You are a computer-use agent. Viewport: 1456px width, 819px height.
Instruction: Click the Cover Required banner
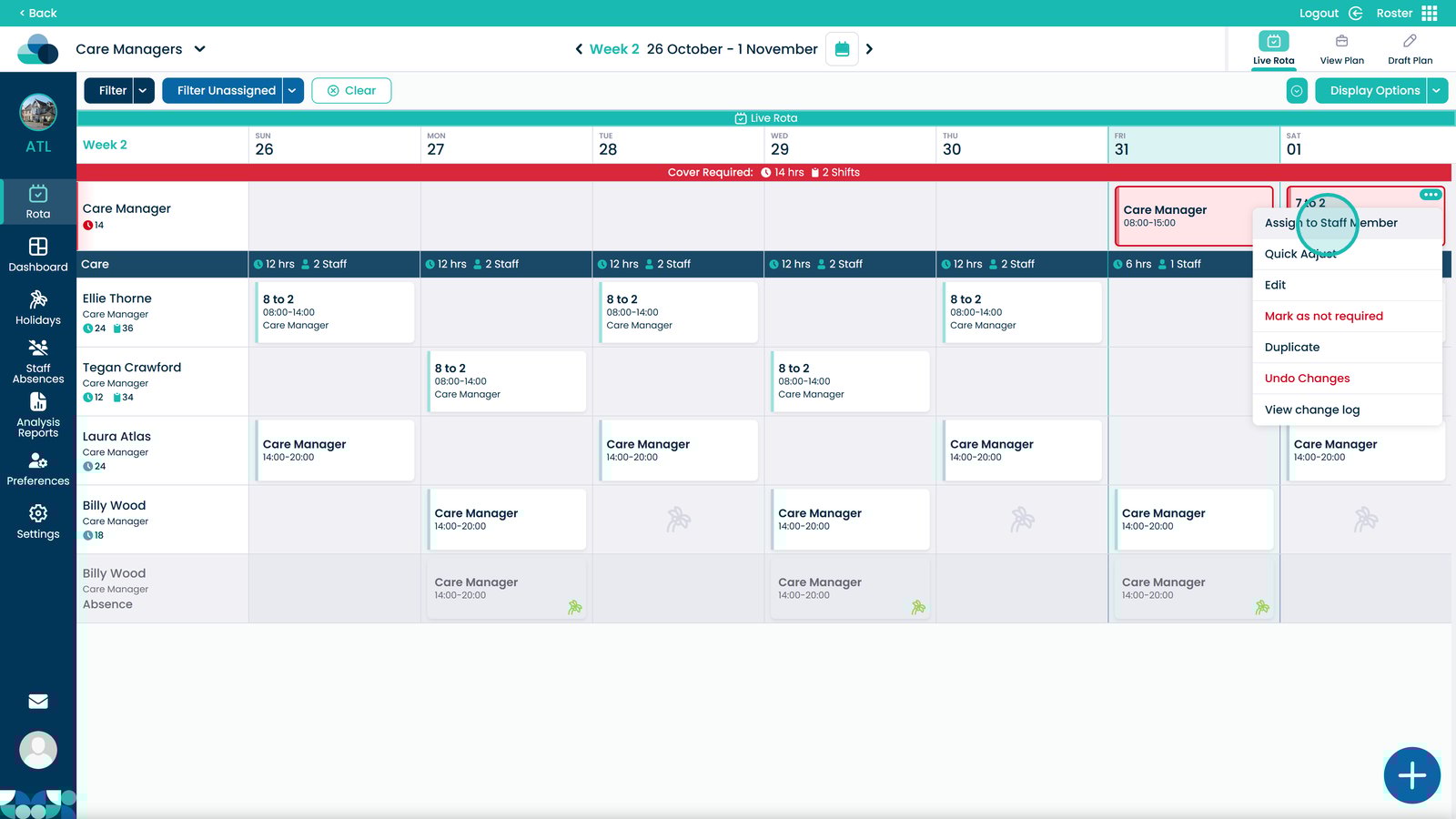[763, 172]
